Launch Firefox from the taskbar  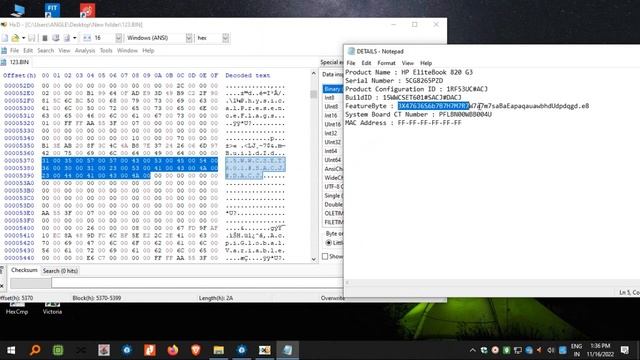point(173,350)
